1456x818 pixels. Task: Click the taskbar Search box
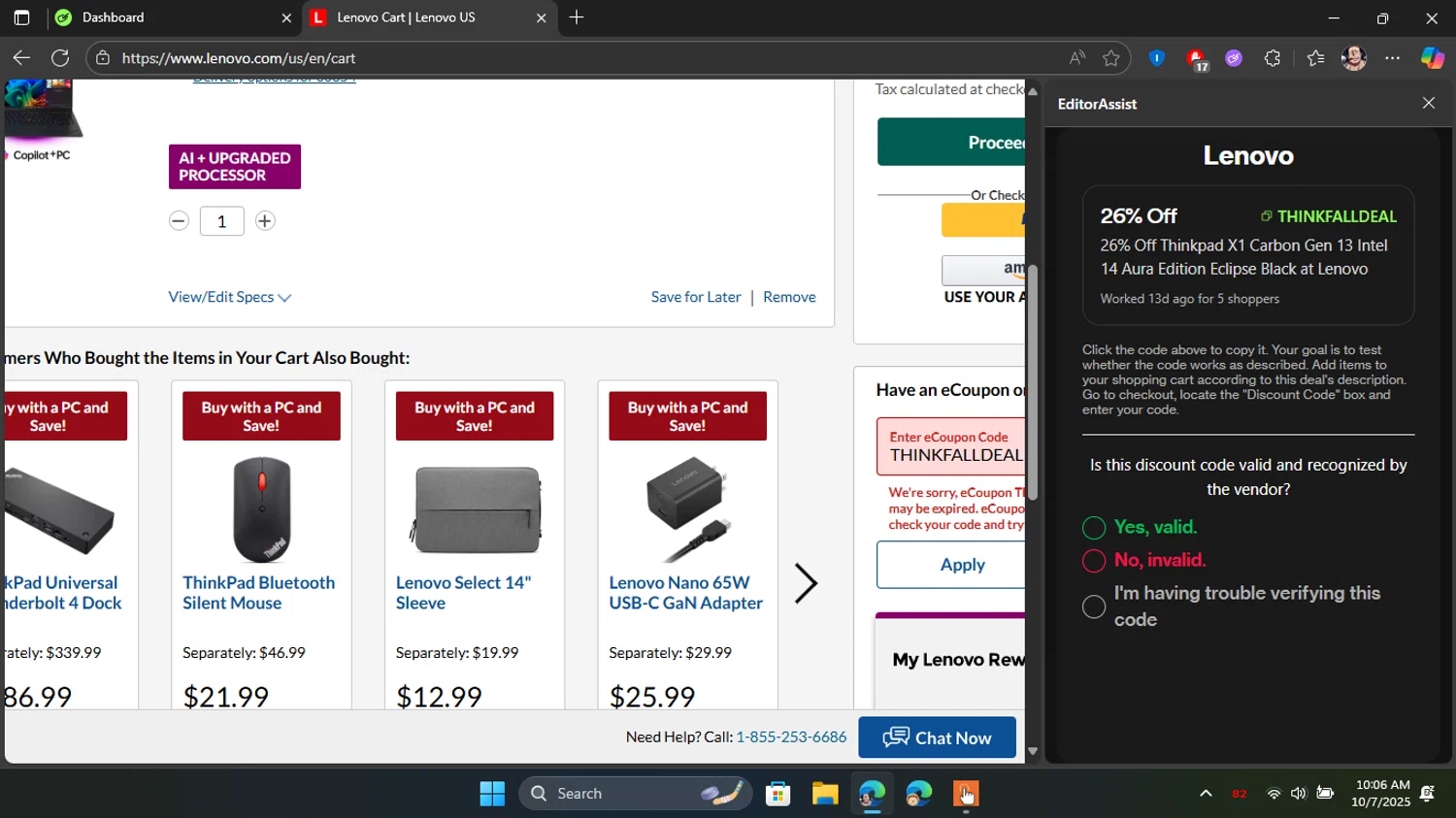tap(636, 794)
